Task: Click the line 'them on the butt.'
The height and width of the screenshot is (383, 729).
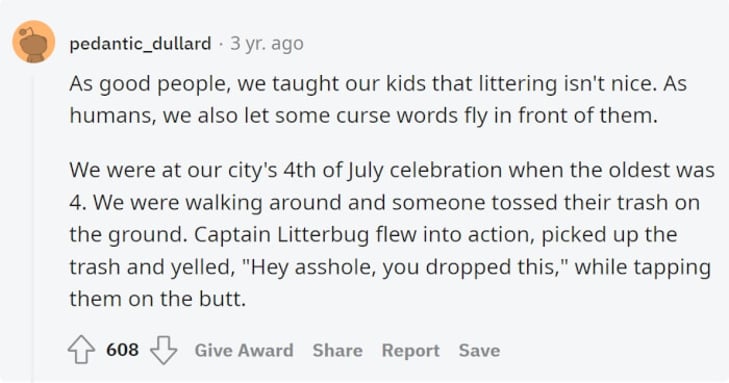Action: tap(158, 299)
